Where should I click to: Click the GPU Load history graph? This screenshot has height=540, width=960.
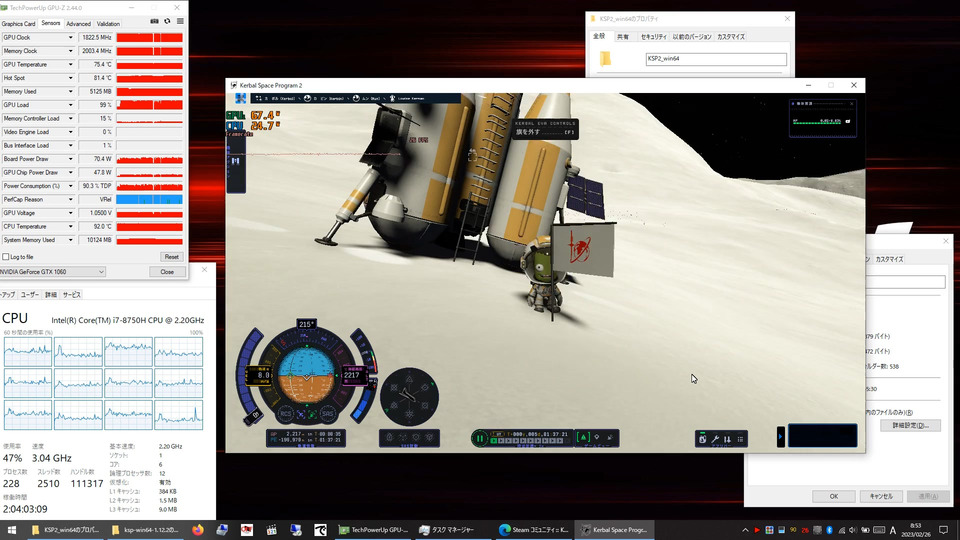pyautogui.click(x=149, y=105)
